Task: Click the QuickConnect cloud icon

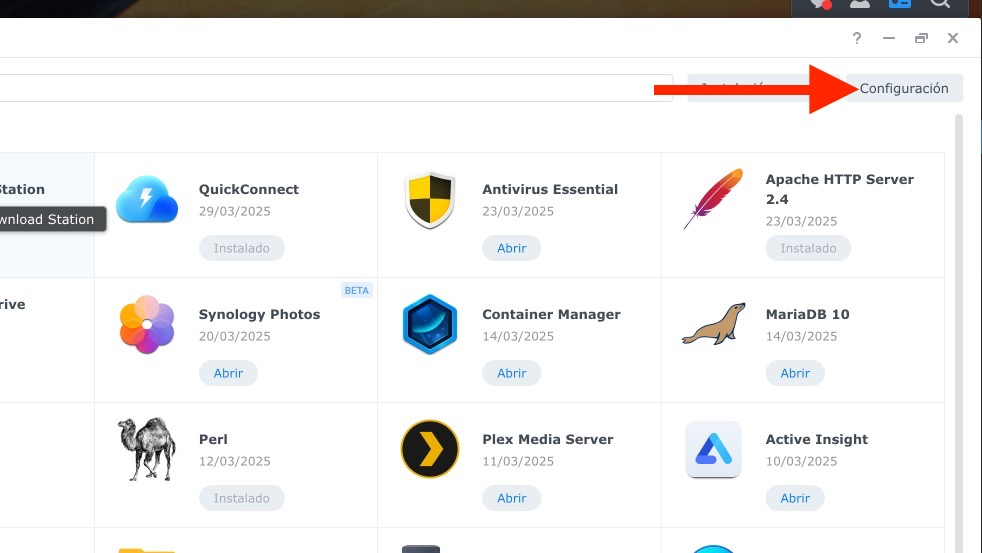Action: tap(147, 199)
